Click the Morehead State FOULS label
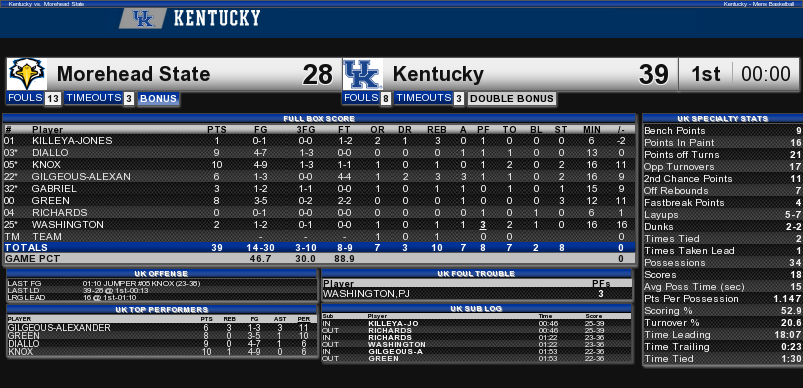803x388 pixels. pyautogui.click(x=25, y=98)
